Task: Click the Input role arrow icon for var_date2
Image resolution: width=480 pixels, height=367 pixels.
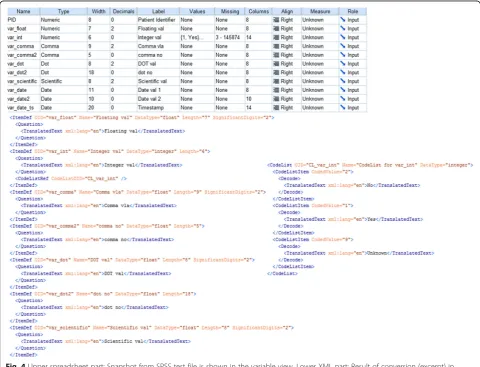Action: 343,99
